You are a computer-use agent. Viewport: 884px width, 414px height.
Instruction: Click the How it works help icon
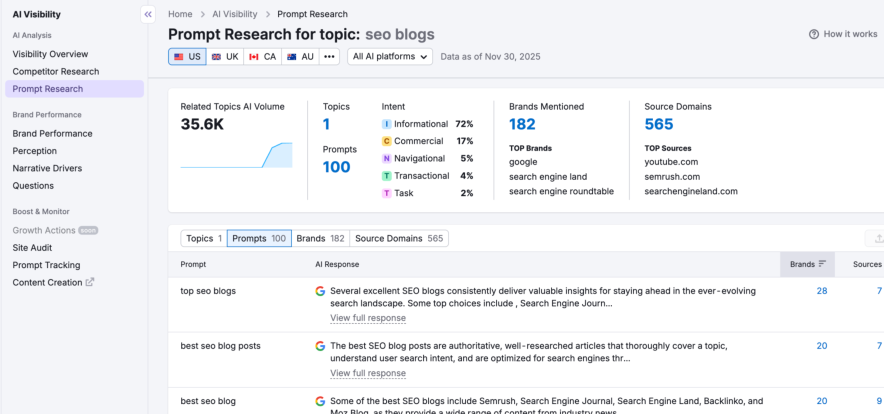(x=813, y=34)
